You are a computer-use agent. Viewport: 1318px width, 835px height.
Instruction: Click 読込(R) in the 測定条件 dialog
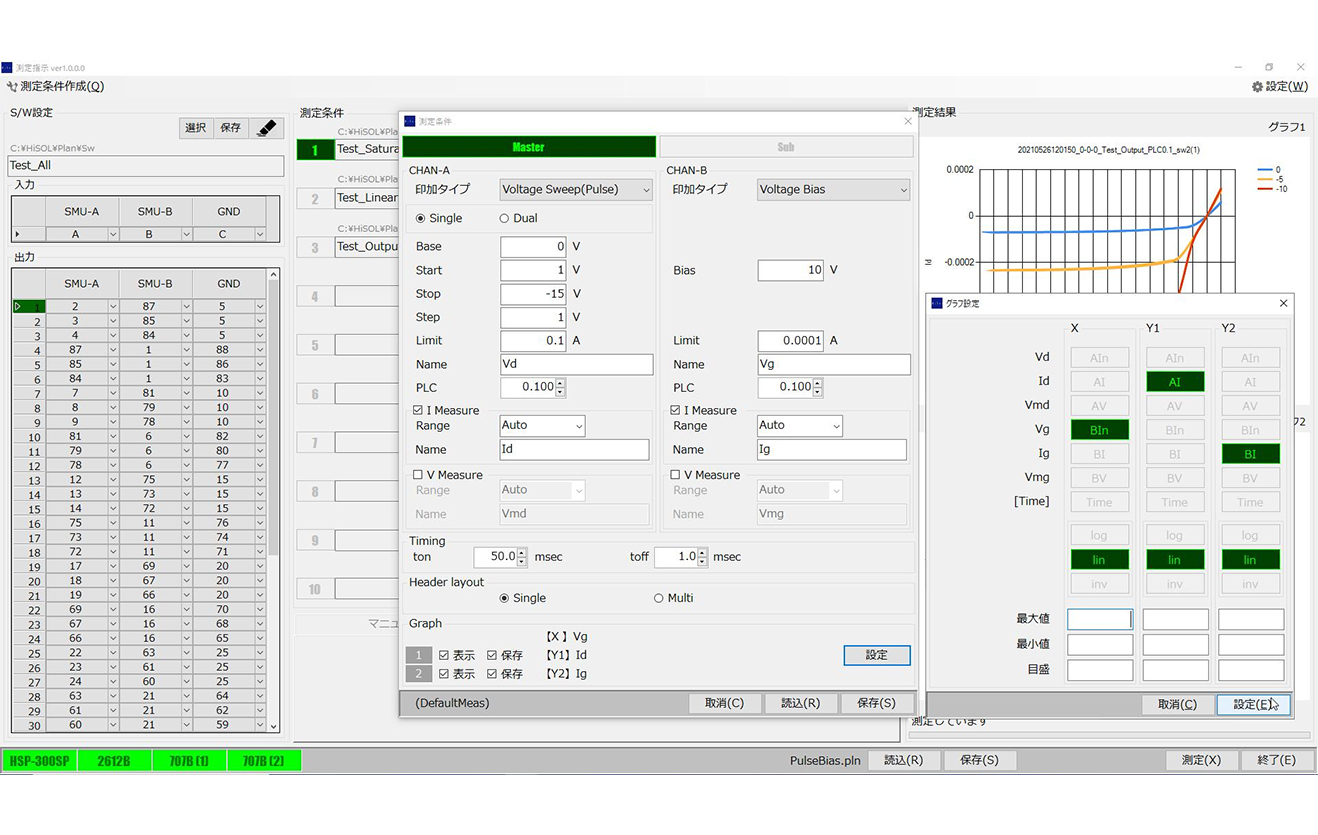[800, 703]
